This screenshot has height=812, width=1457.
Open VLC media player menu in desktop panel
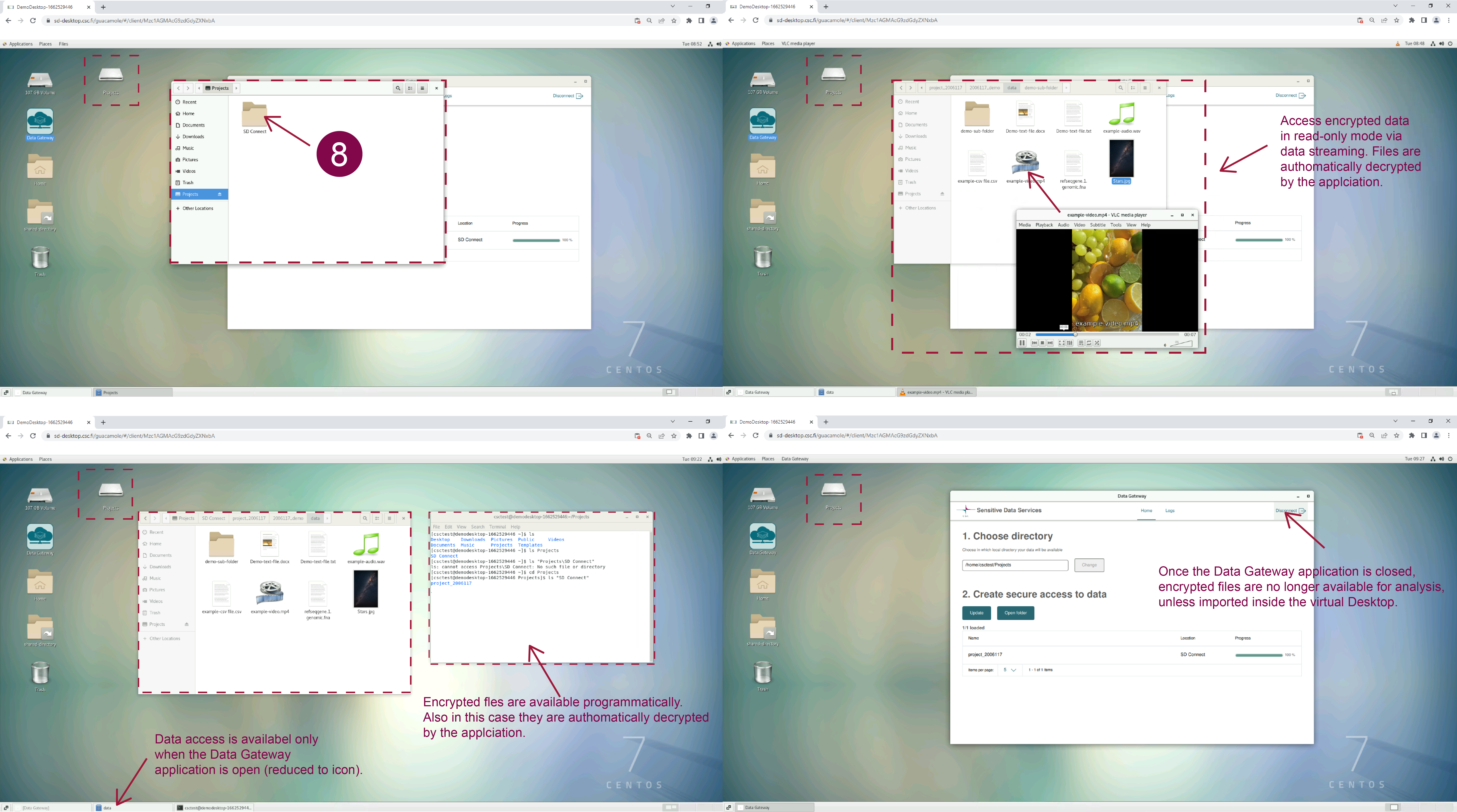[798, 43]
